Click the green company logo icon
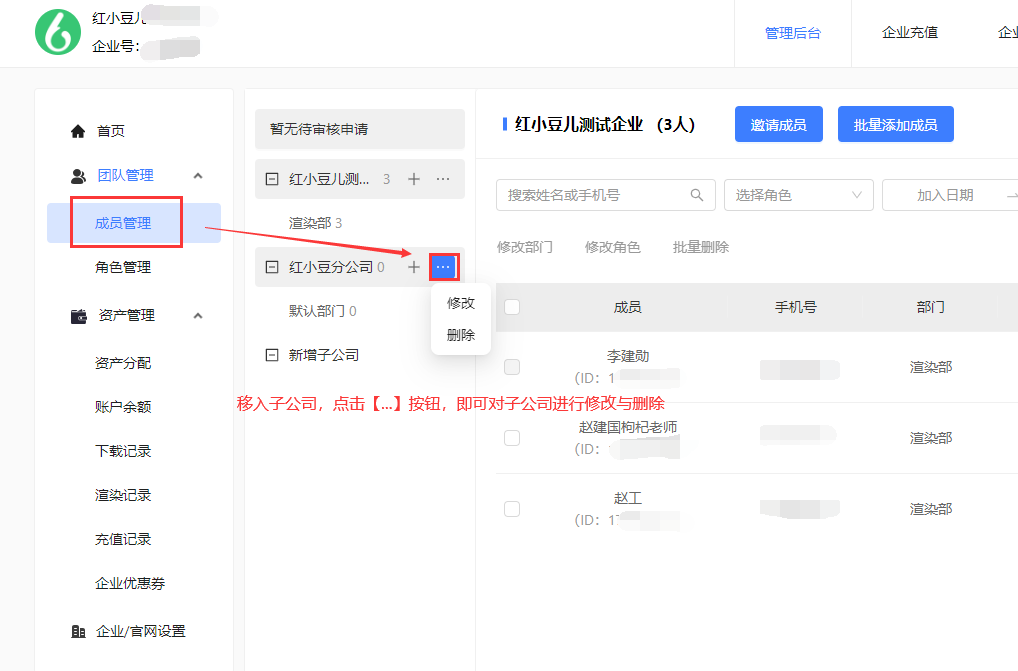This screenshot has height=671, width=1018. click(x=58, y=32)
